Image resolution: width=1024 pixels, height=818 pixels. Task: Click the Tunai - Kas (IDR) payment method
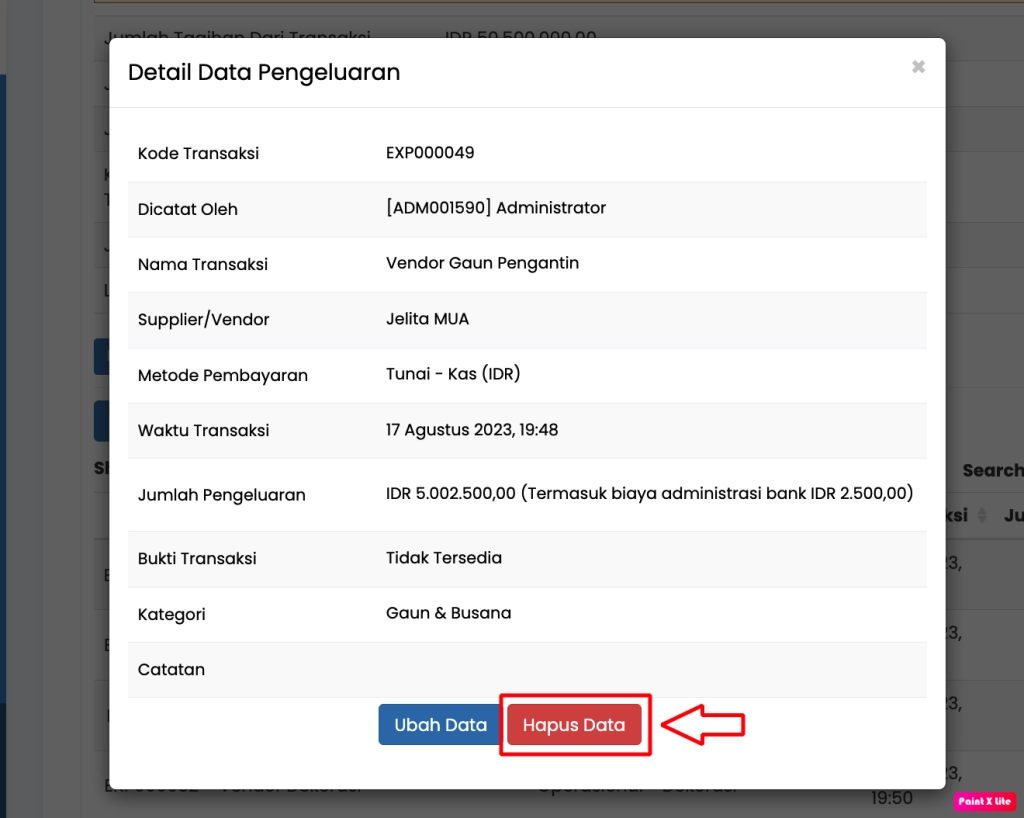coord(453,374)
